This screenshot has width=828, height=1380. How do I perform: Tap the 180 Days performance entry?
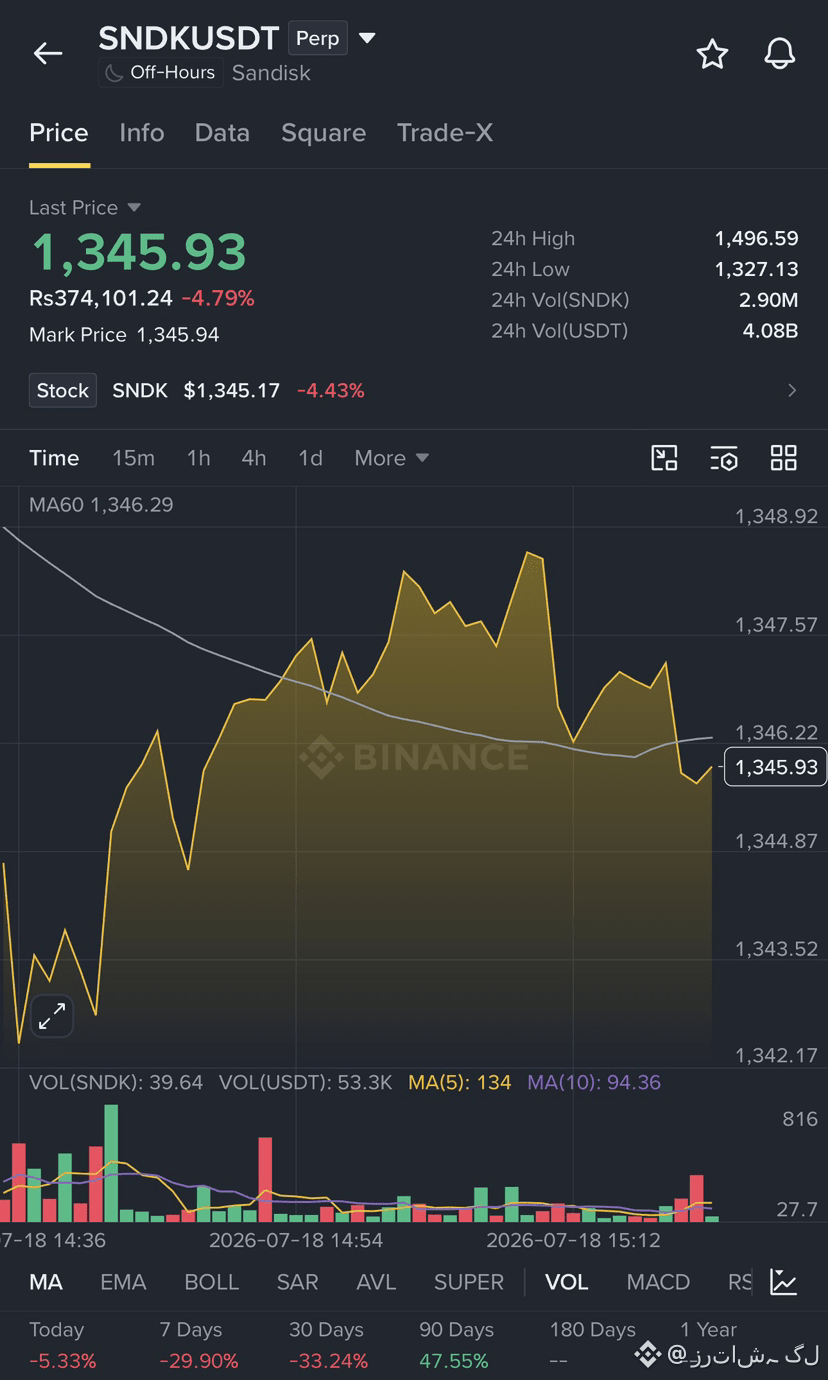pyautogui.click(x=592, y=1345)
